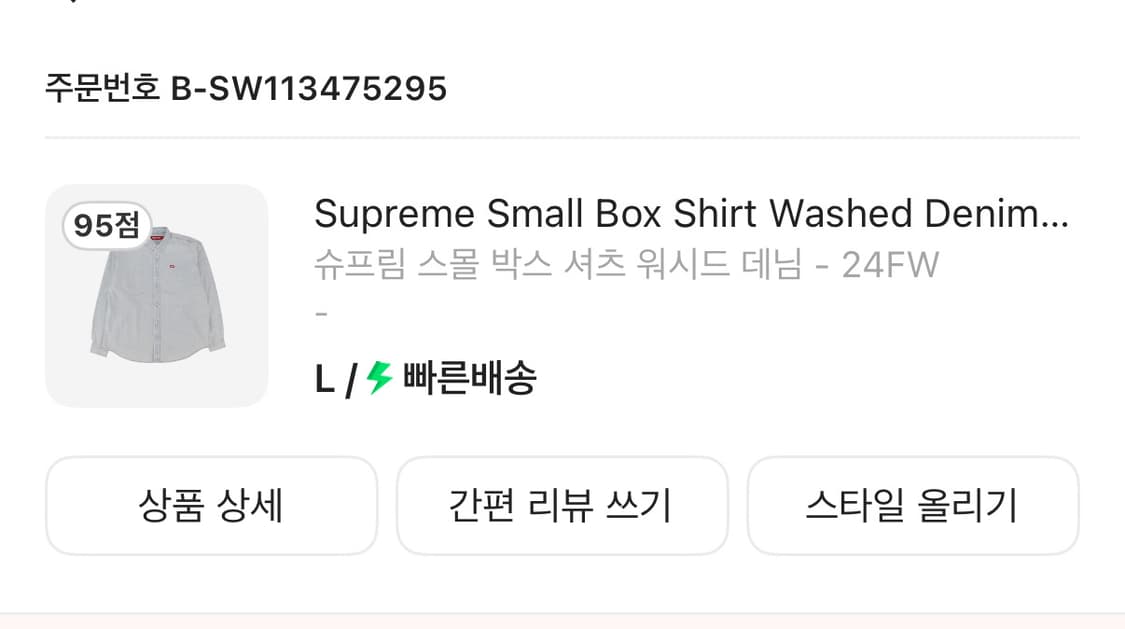This screenshot has width=1125, height=629.
Task: Click the 주문번호 order number heading
Action: tap(100, 89)
